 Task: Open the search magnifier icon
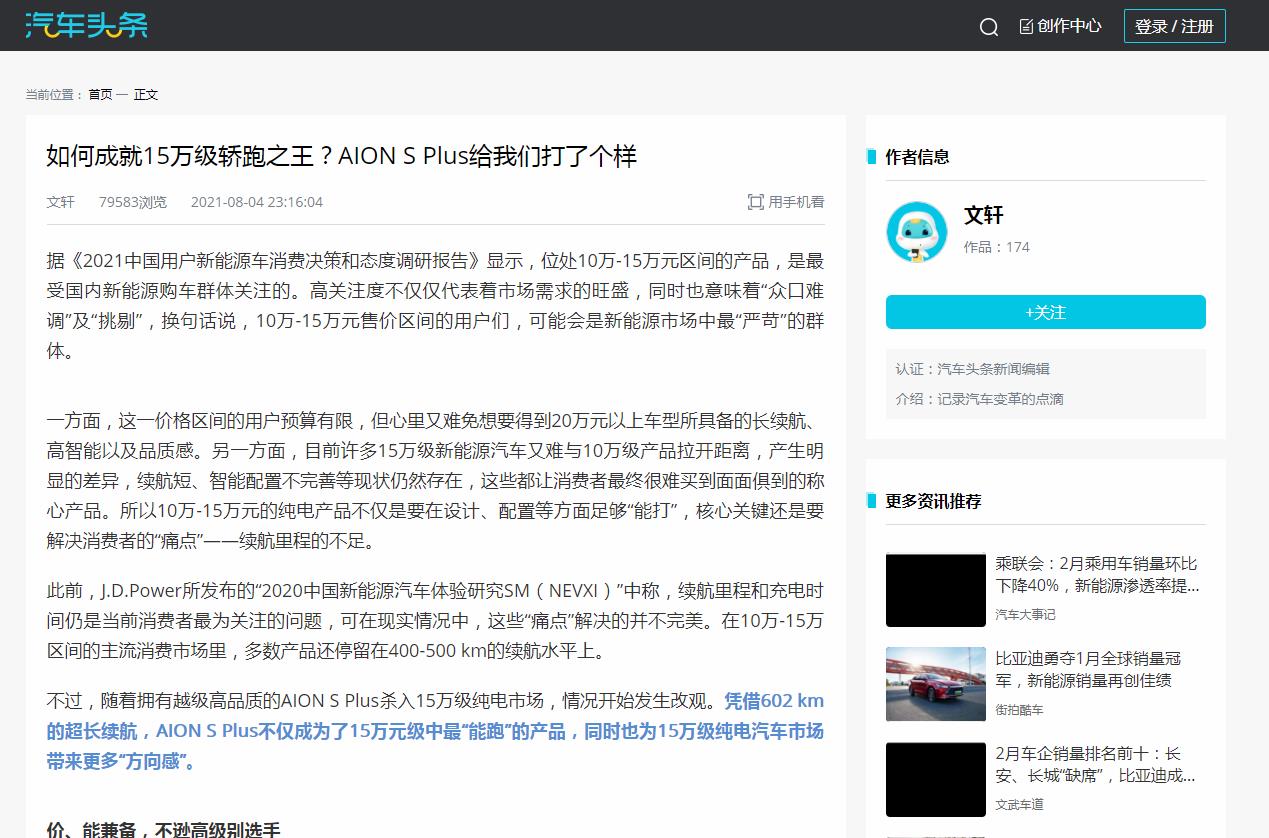pos(989,27)
